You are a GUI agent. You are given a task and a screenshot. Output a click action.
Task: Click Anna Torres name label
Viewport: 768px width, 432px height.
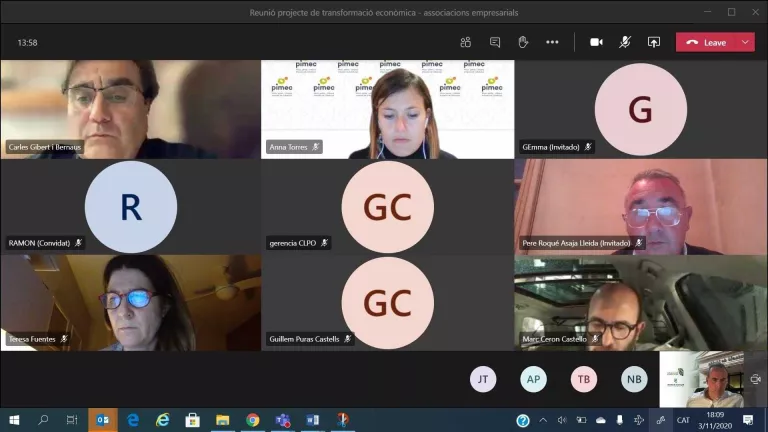[294, 147]
